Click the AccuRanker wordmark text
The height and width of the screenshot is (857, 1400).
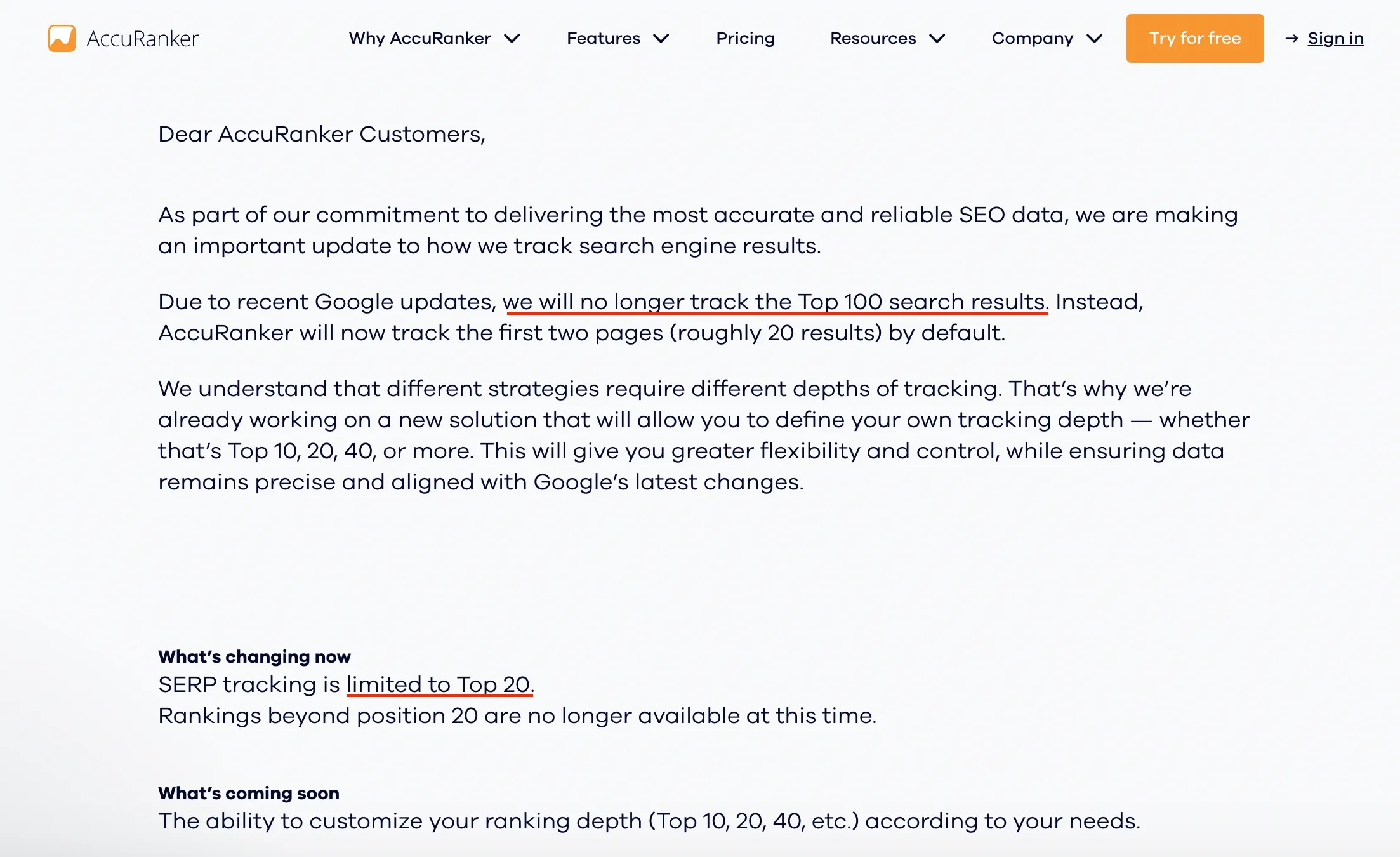click(x=143, y=39)
